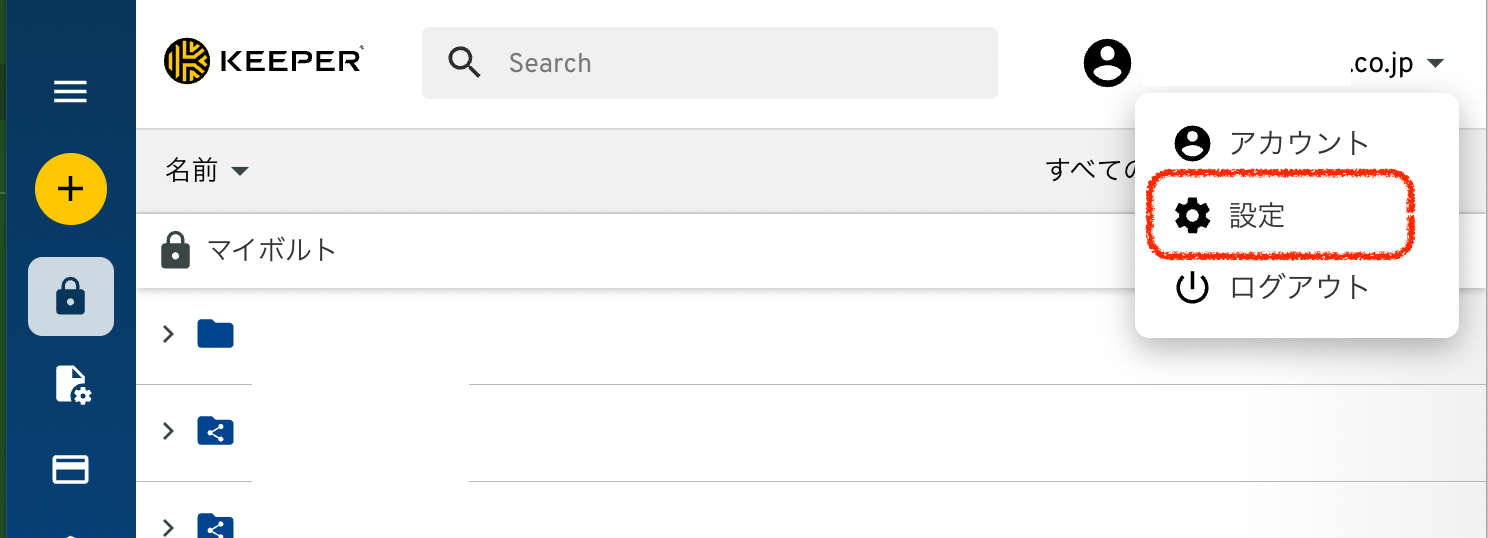This screenshot has width=1488, height=538.
Task: Open the hamburger menu in sidebar
Action: 70,93
